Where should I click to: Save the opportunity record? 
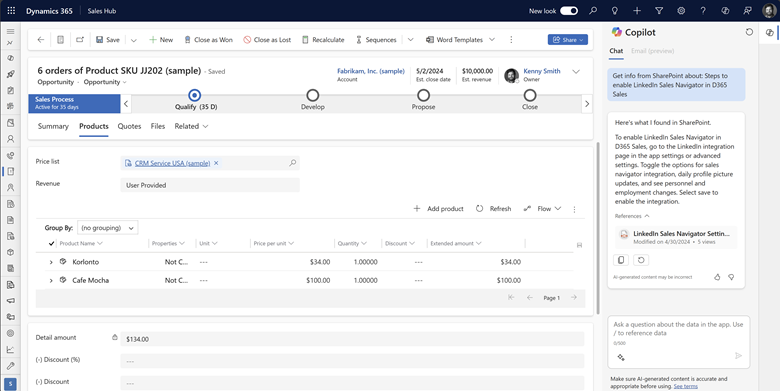(x=108, y=40)
